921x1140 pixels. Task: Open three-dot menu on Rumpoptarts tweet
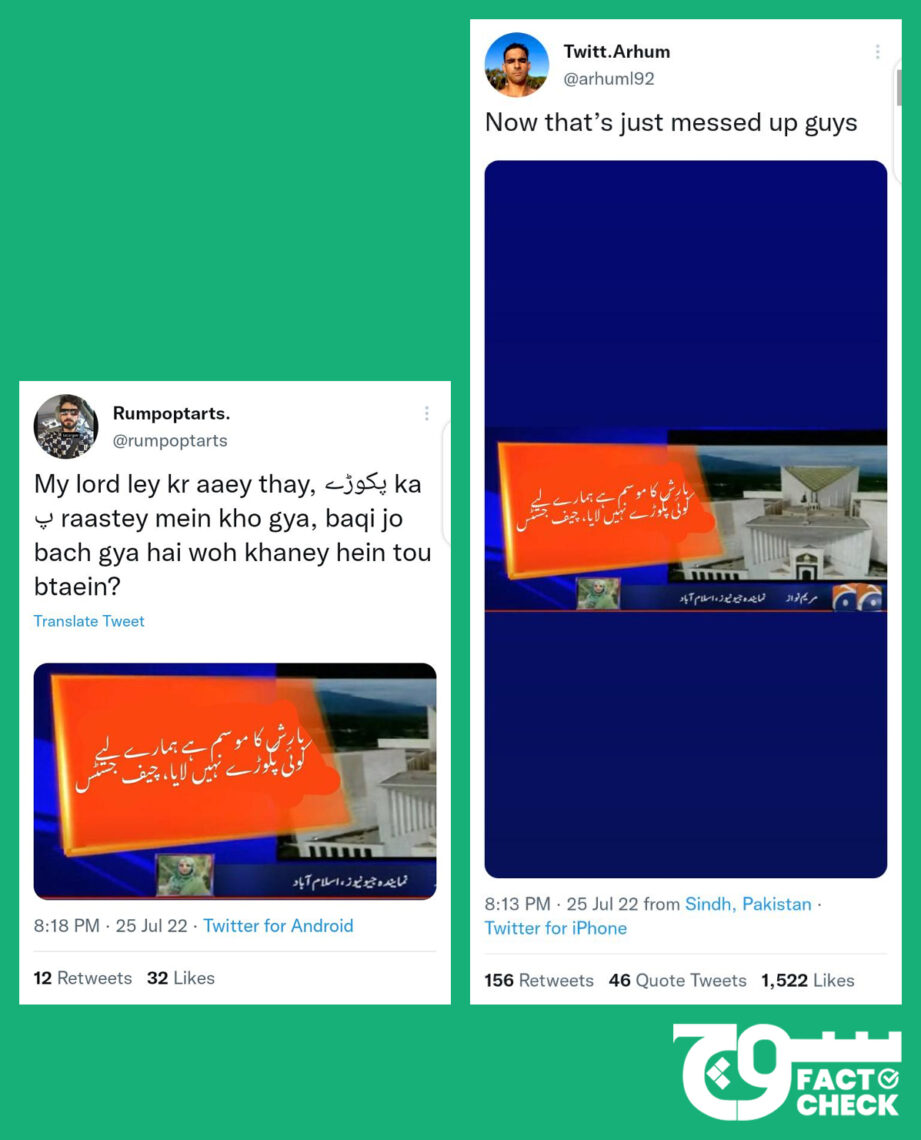tap(427, 413)
